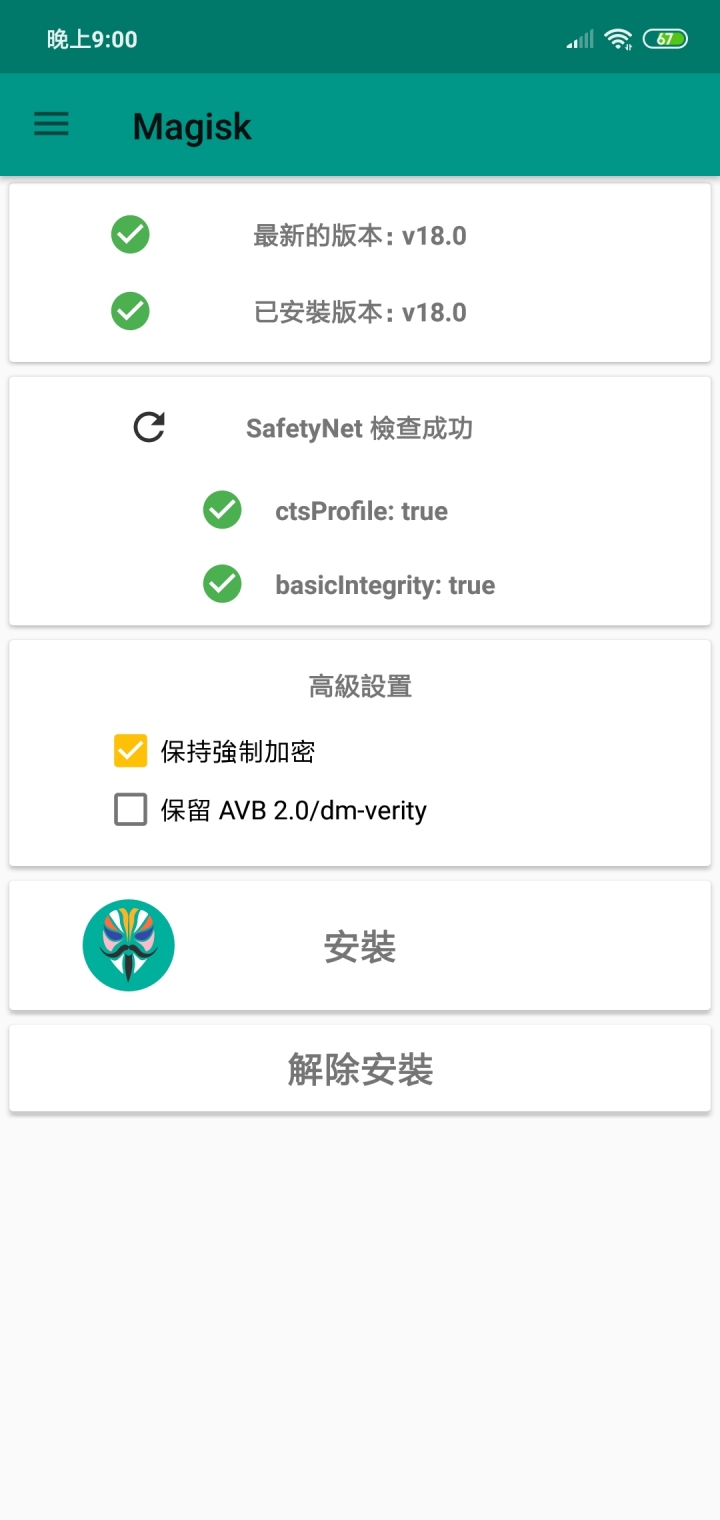720x1520 pixels.
Task: Tap the 安裝 install button
Action: (360, 946)
